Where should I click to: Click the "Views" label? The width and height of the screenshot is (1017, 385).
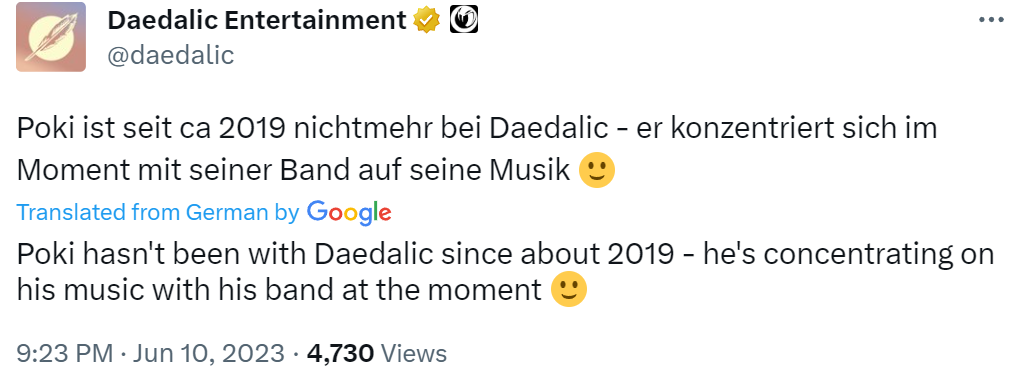[x=414, y=353]
